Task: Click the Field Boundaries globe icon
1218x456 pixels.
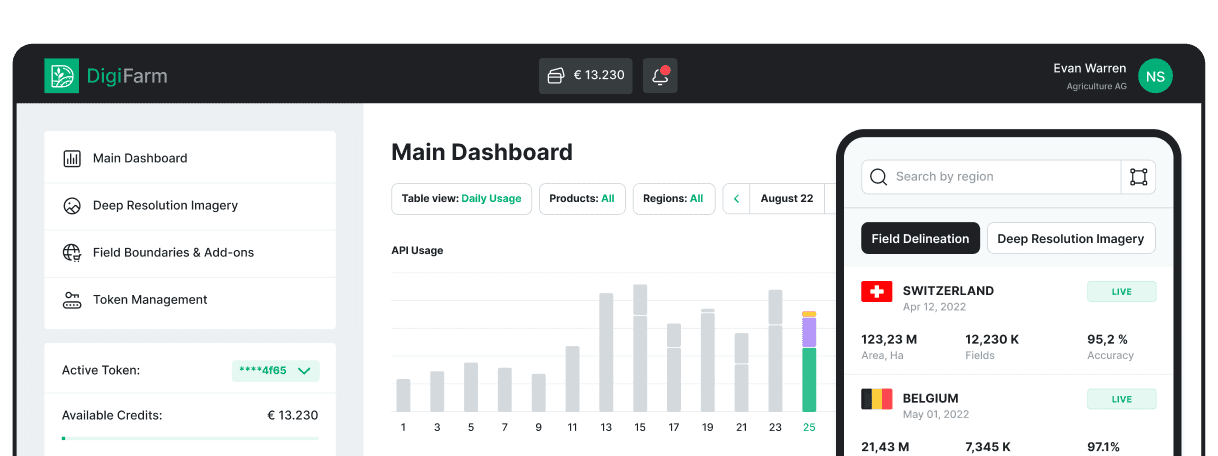Action: [72, 253]
